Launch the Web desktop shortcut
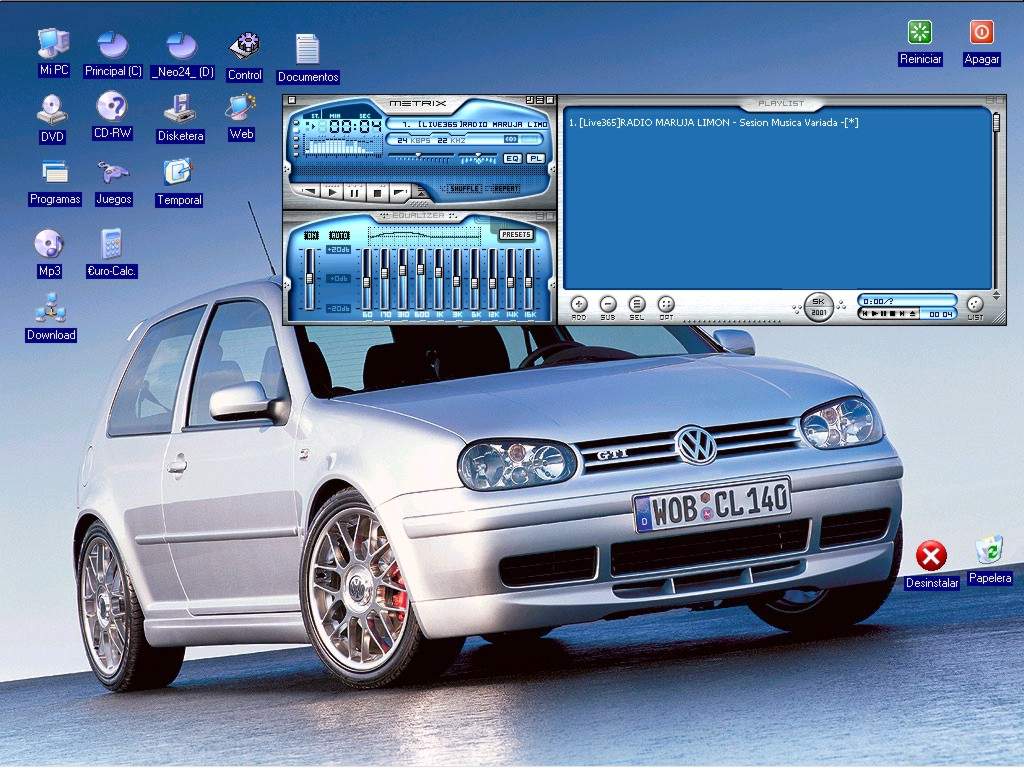Image resolution: width=1024 pixels, height=768 pixels. click(241, 116)
